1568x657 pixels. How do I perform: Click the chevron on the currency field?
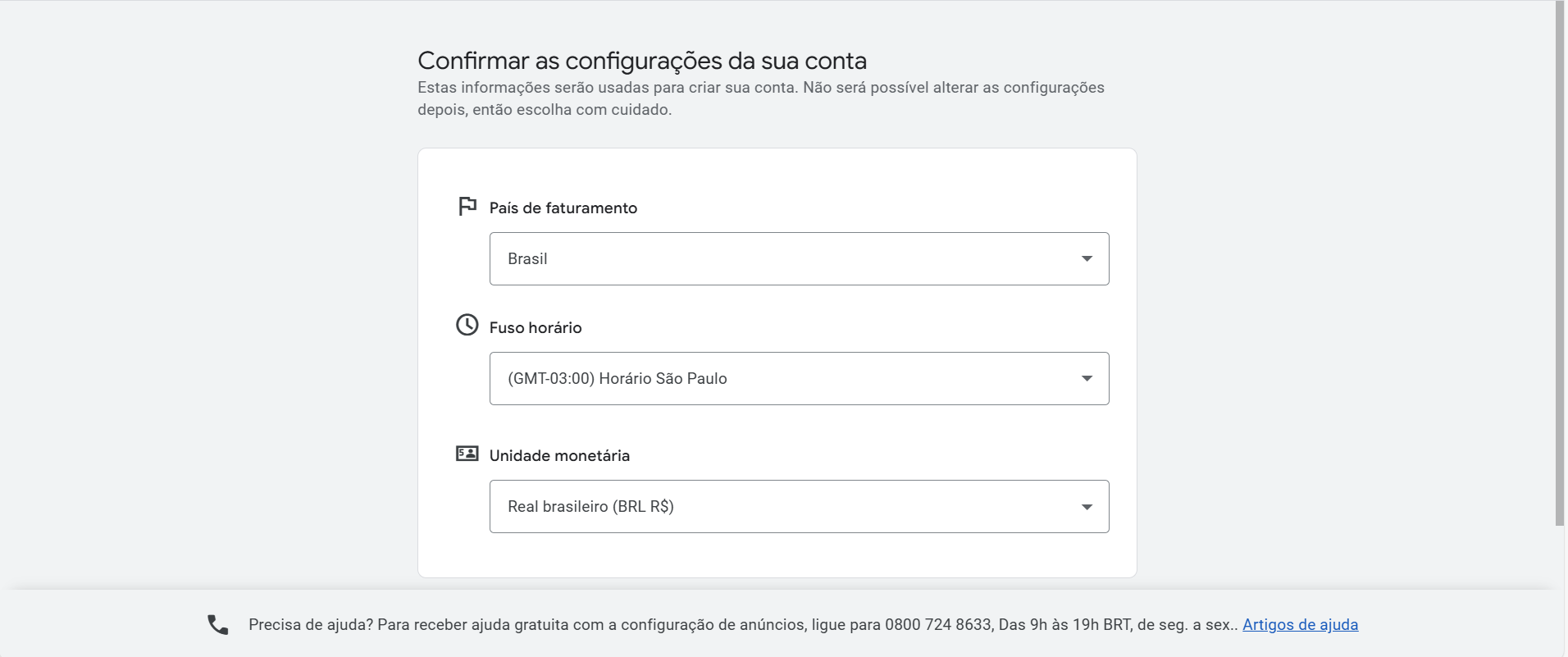pyautogui.click(x=1087, y=506)
